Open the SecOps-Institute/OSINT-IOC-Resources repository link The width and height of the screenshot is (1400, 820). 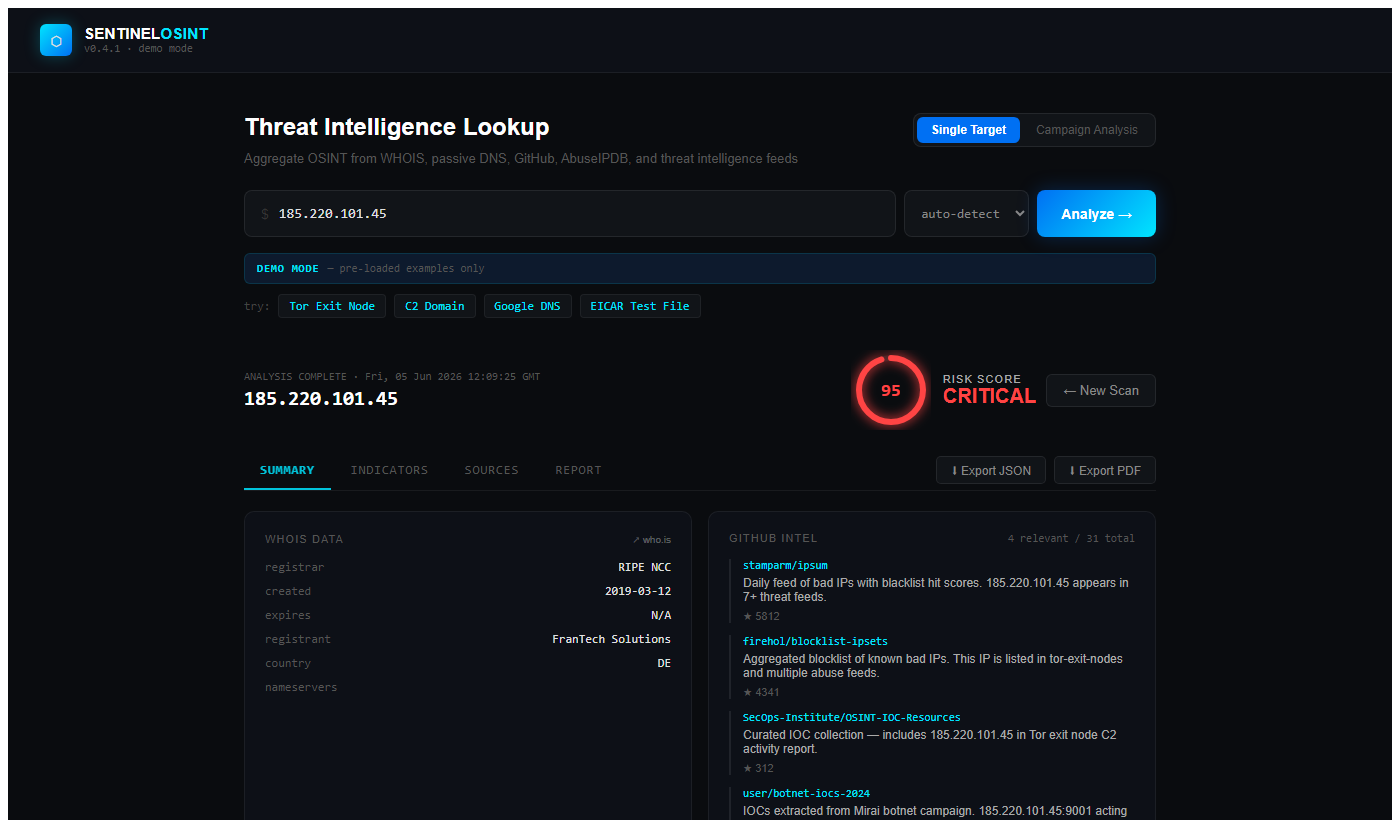(851, 717)
